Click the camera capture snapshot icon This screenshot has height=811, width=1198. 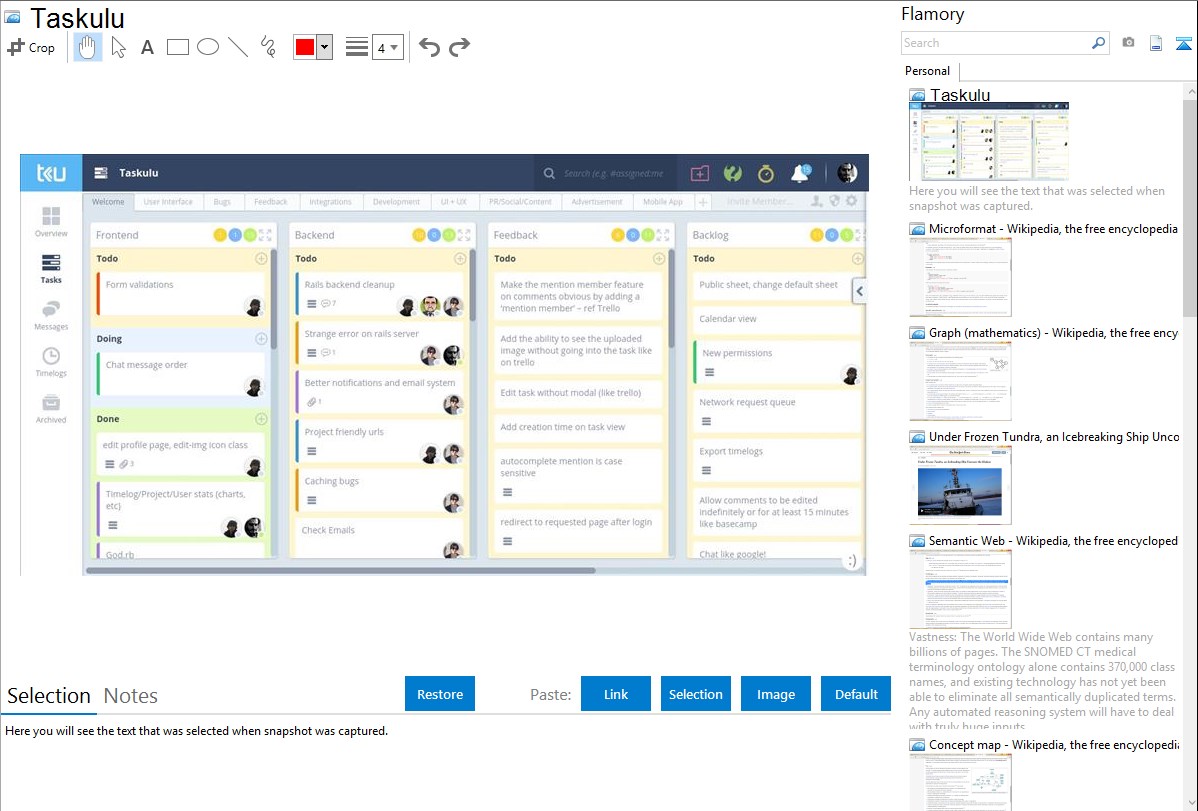pos(1128,43)
